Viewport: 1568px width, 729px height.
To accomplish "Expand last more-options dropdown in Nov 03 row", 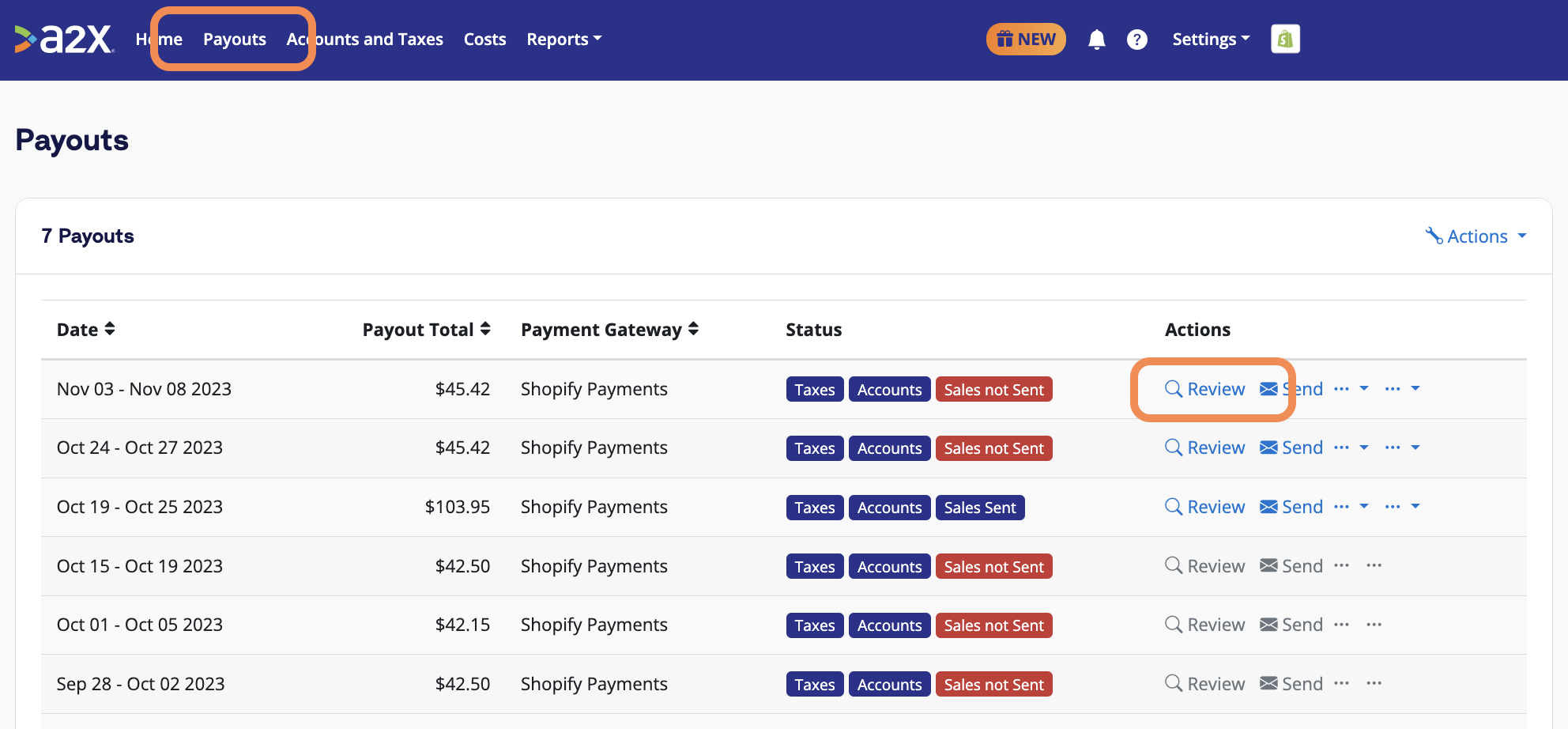I will 1403,388.
